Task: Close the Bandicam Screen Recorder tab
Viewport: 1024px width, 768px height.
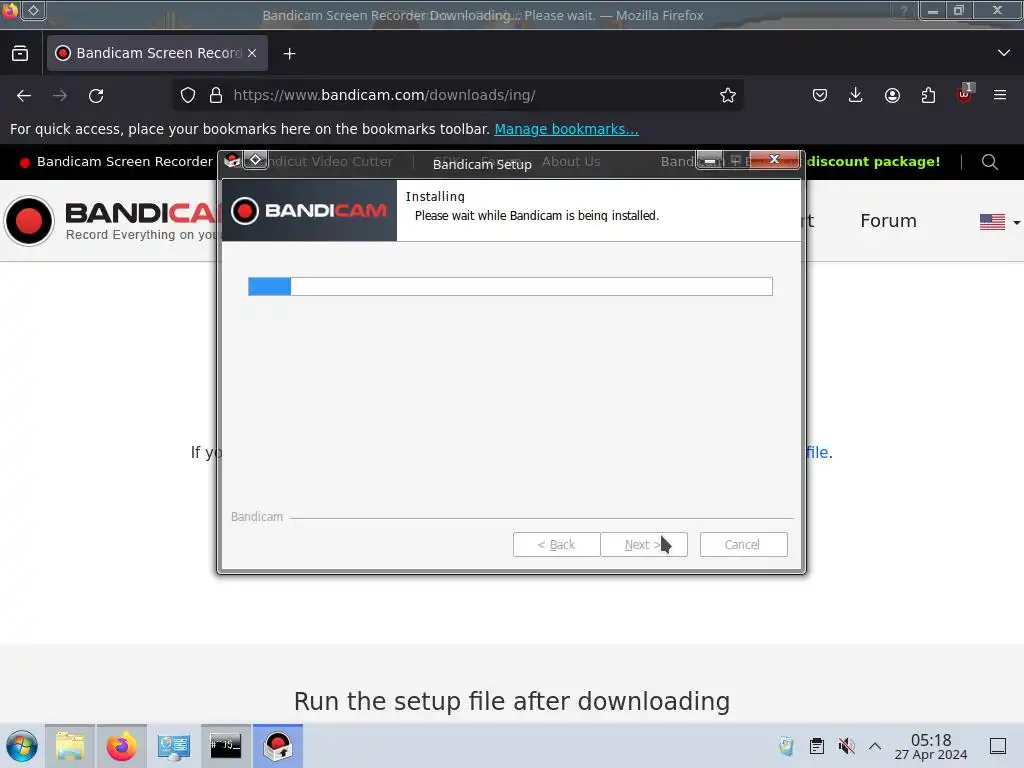Action: pos(252,53)
